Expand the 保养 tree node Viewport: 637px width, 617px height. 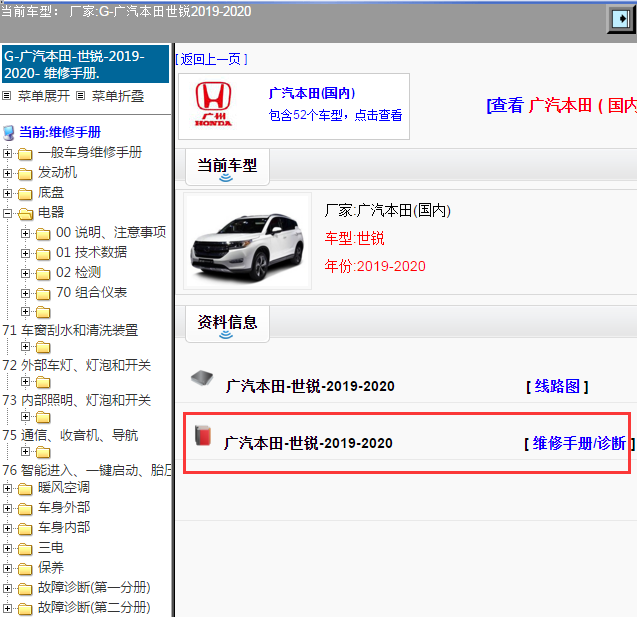pos(7,568)
